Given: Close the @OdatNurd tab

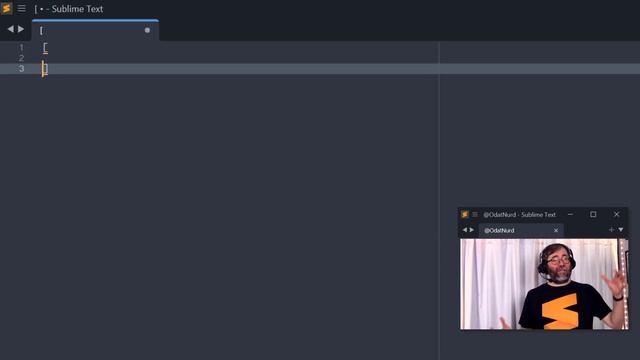Looking at the screenshot, I should point(556,231).
